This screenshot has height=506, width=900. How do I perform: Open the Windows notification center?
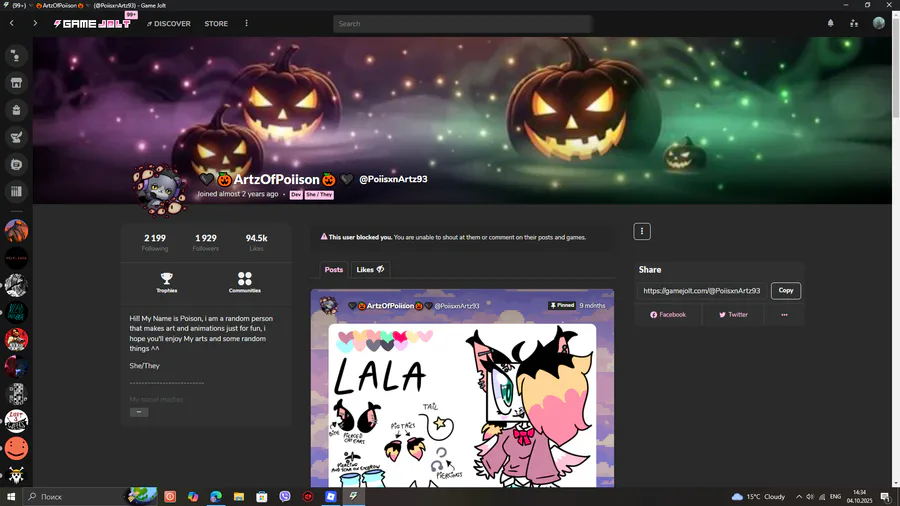(x=886, y=496)
